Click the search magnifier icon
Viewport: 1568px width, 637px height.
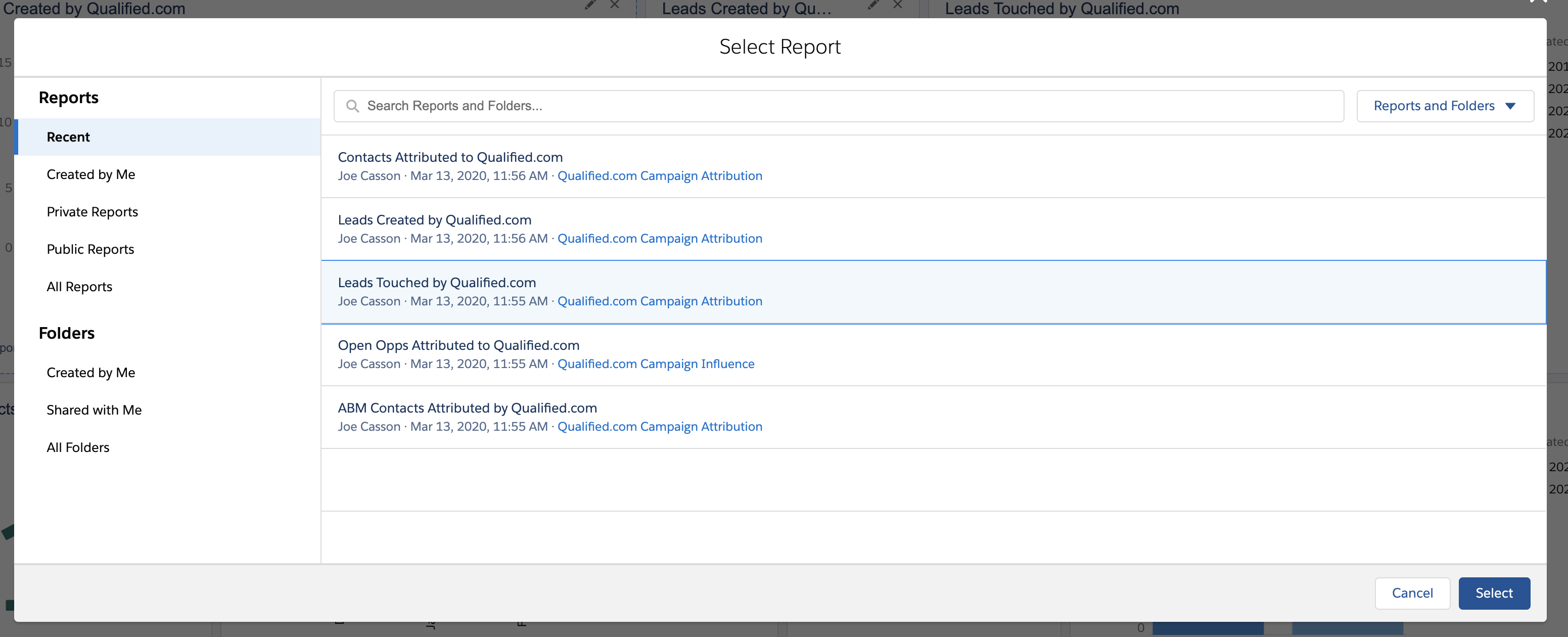coord(352,106)
